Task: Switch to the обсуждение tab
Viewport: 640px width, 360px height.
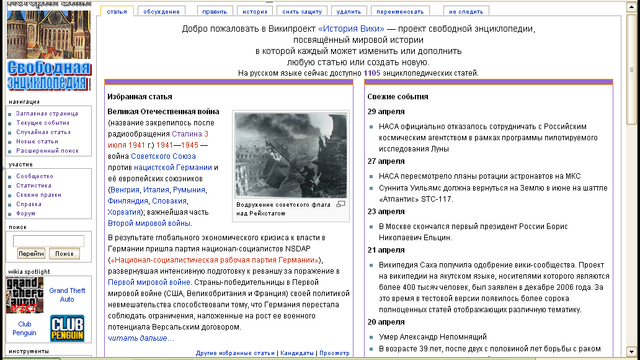Action: click(161, 11)
